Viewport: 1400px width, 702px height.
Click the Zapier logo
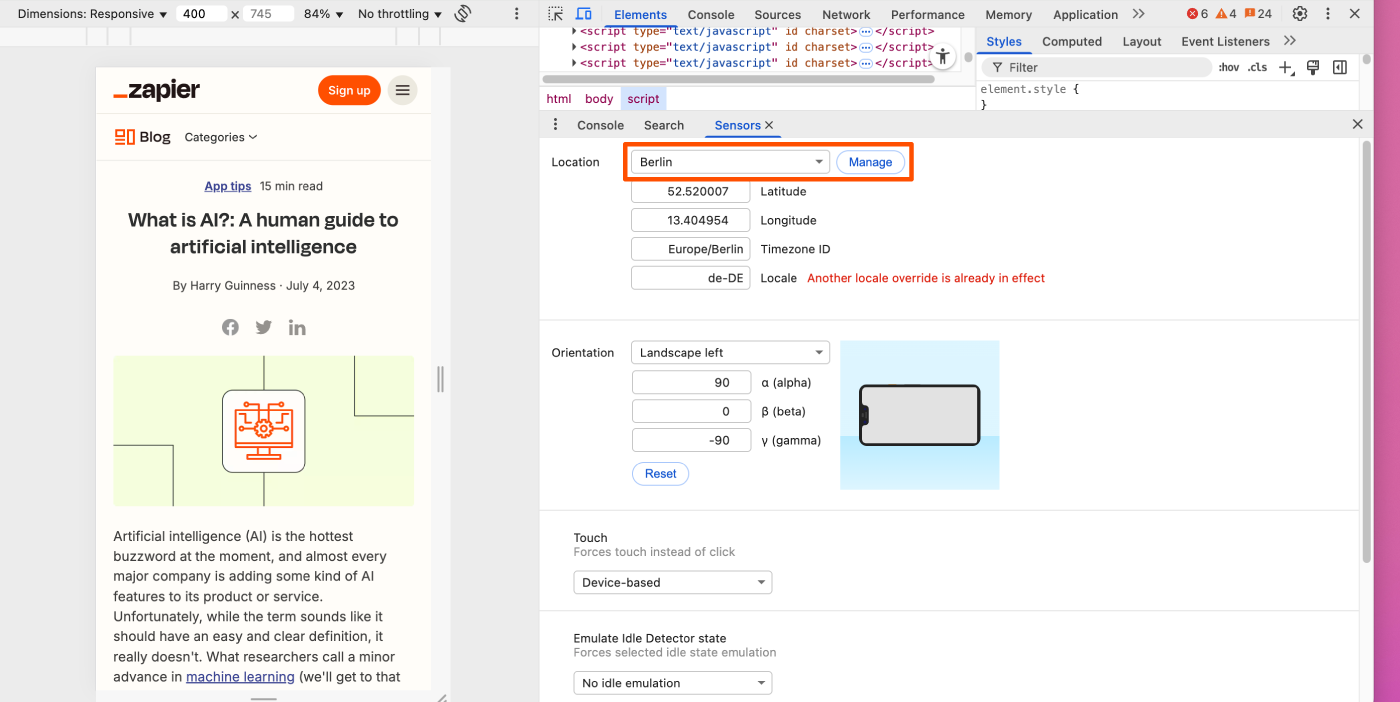[156, 90]
